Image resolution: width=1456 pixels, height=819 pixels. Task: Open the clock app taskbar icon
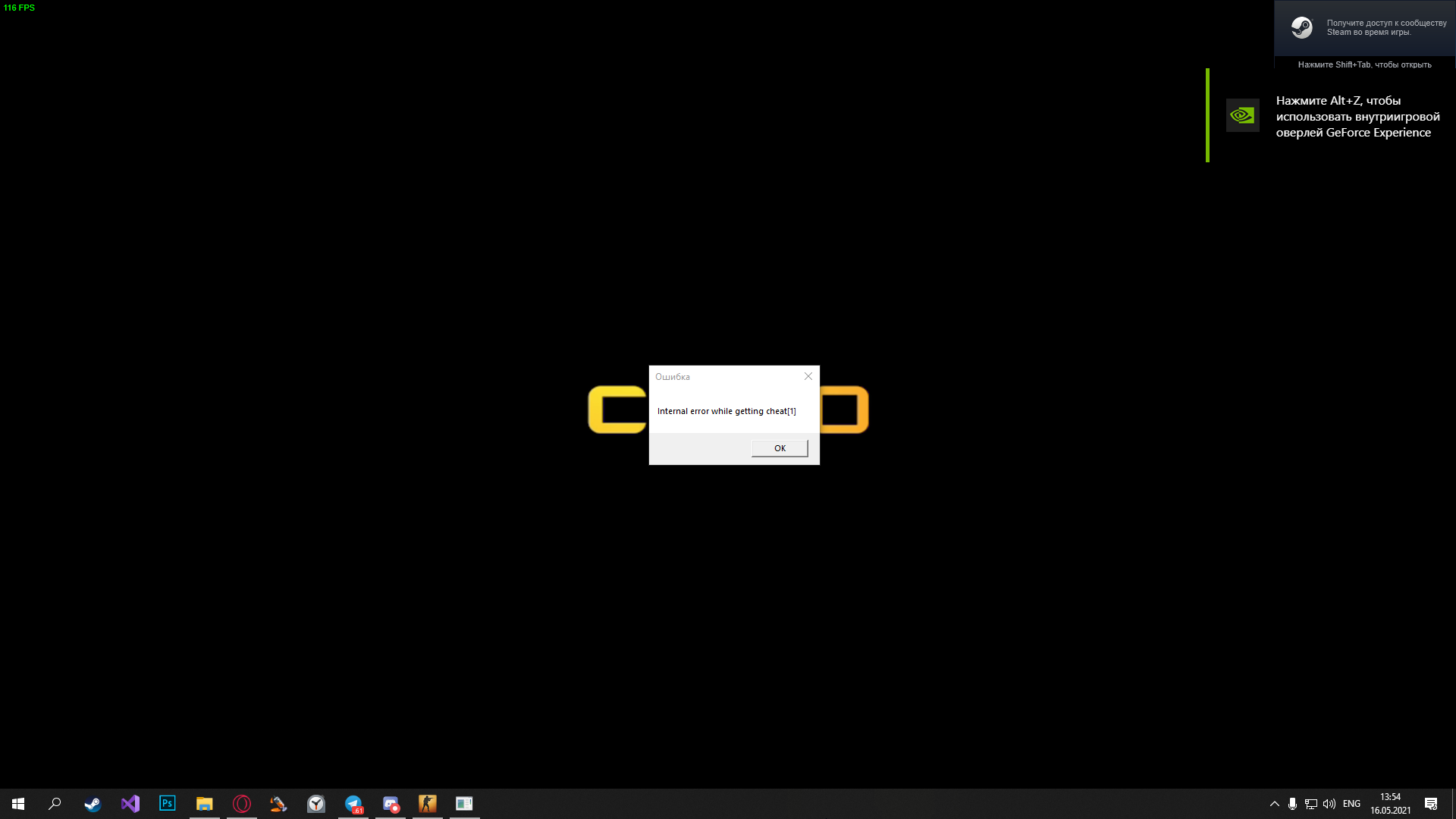point(316,804)
